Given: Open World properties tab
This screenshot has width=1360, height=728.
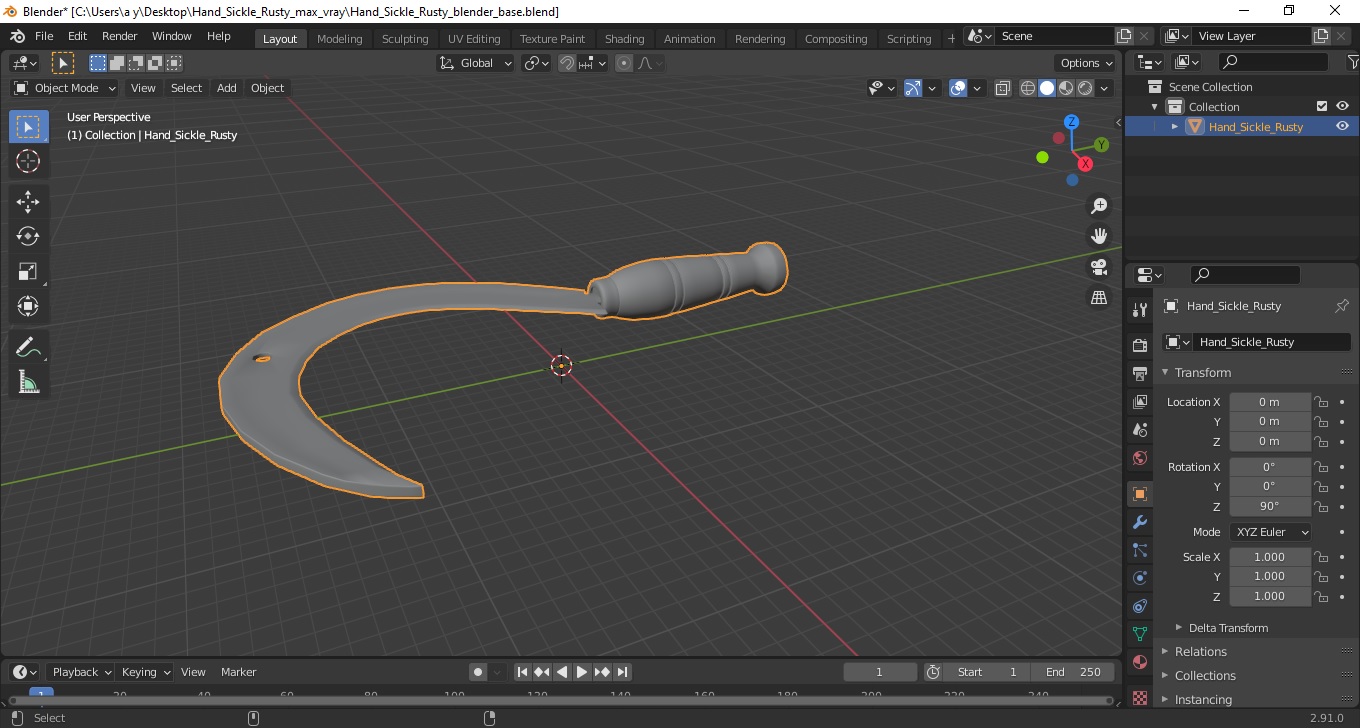Looking at the screenshot, I should (1140, 458).
